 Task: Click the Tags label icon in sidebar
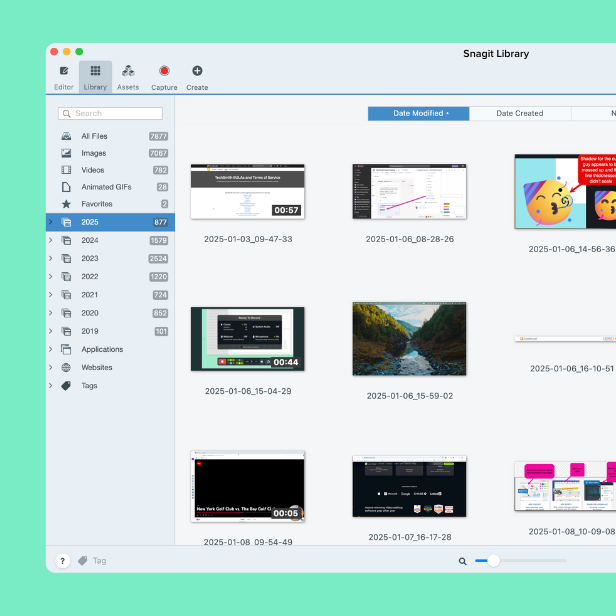pyautogui.click(x=66, y=385)
